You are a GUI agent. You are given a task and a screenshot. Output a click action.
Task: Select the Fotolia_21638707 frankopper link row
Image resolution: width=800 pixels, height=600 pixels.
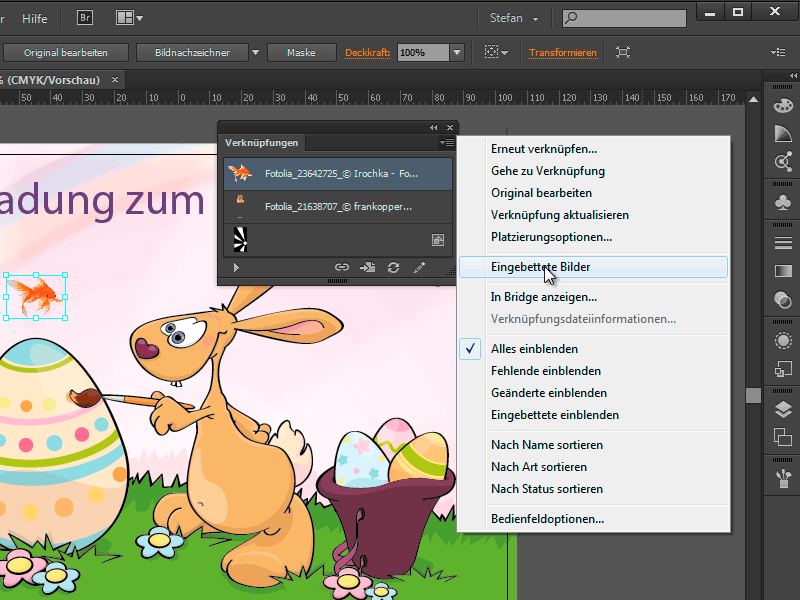tap(338, 207)
